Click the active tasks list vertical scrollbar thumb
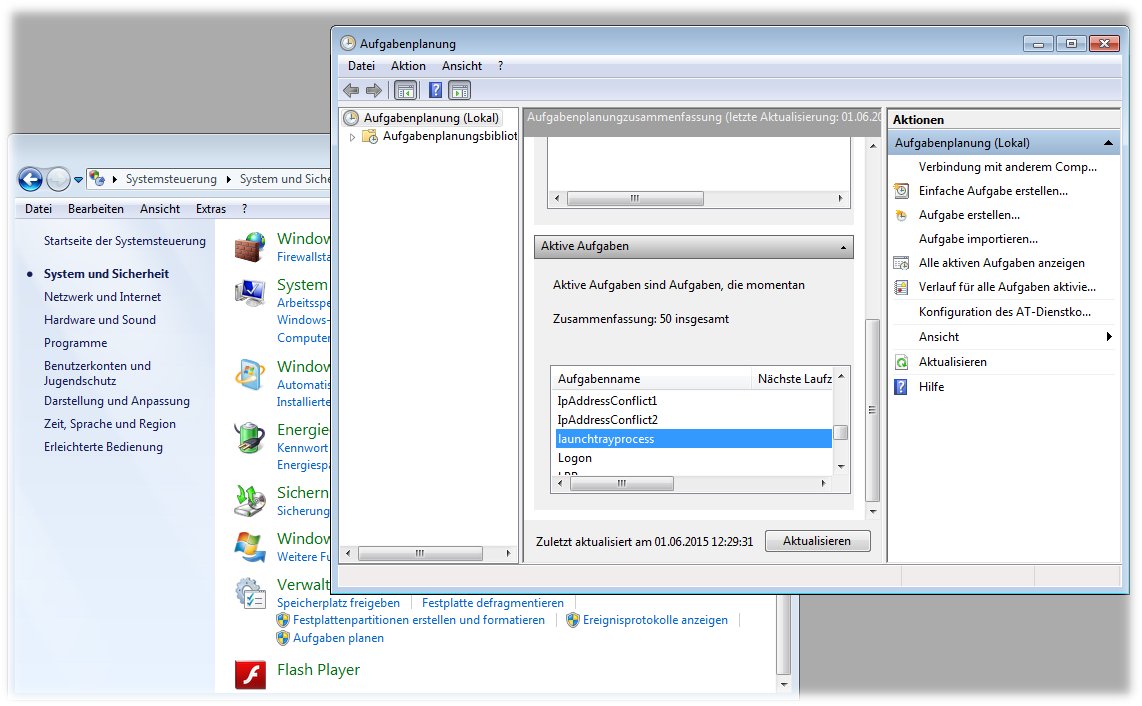 (x=841, y=433)
